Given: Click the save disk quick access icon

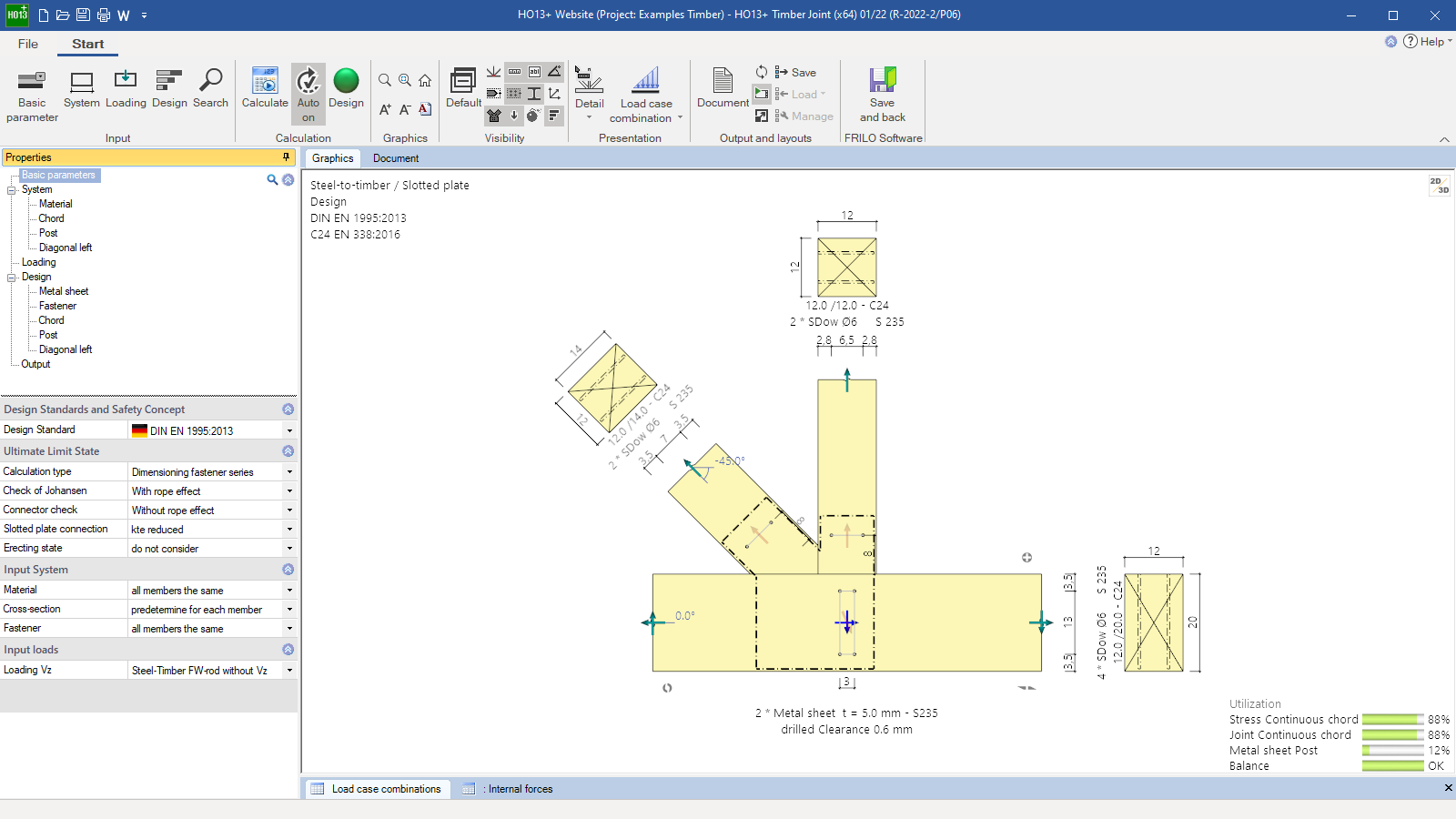Looking at the screenshot, I should click(83, 15).
